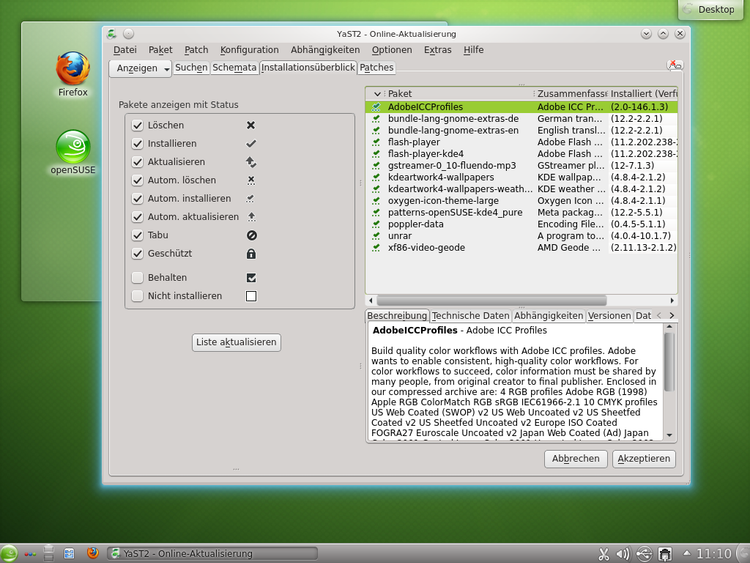The width and height of the screenshot is (750, 563).
Task: Enable the Behalten checkbox
Action: [x=138, y=277]
